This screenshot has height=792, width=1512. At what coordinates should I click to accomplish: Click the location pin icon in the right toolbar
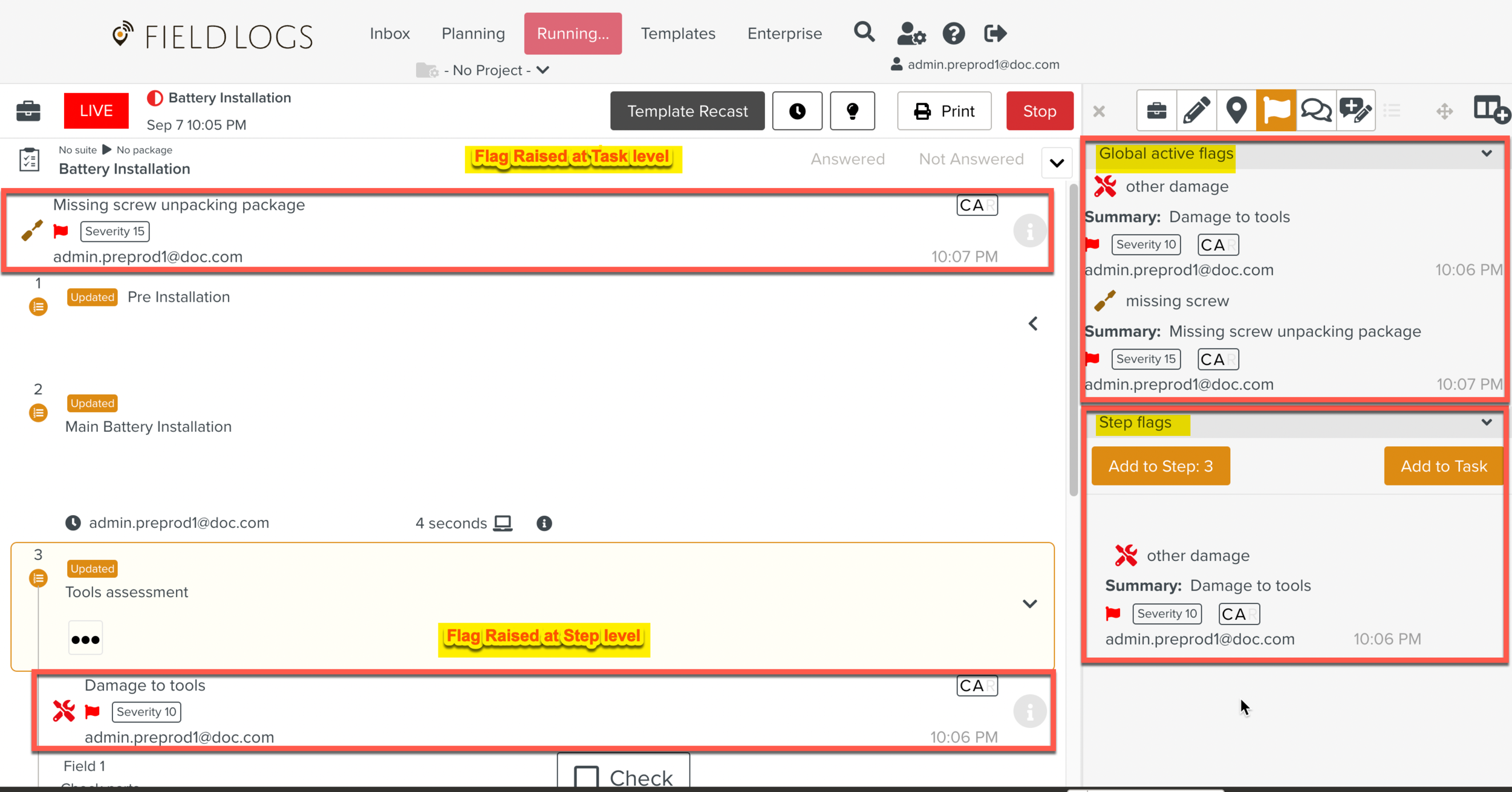tap(1236, 111)
